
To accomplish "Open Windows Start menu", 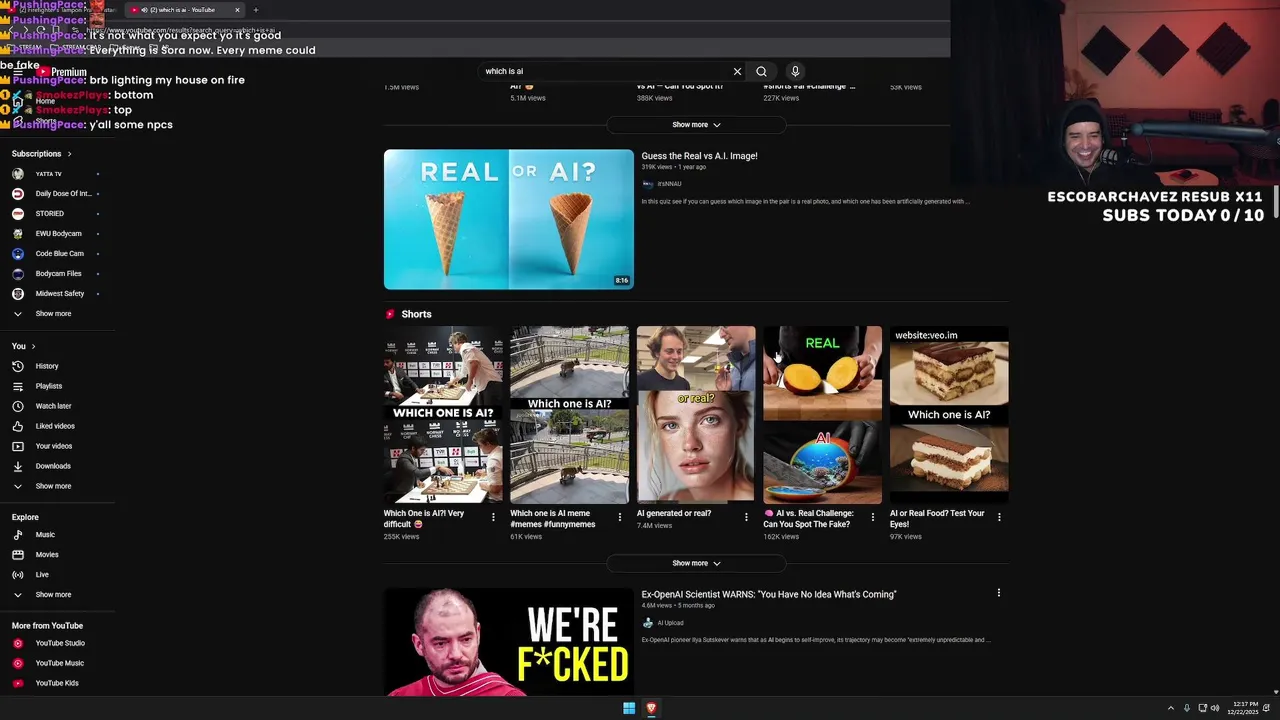I will 629,708.
